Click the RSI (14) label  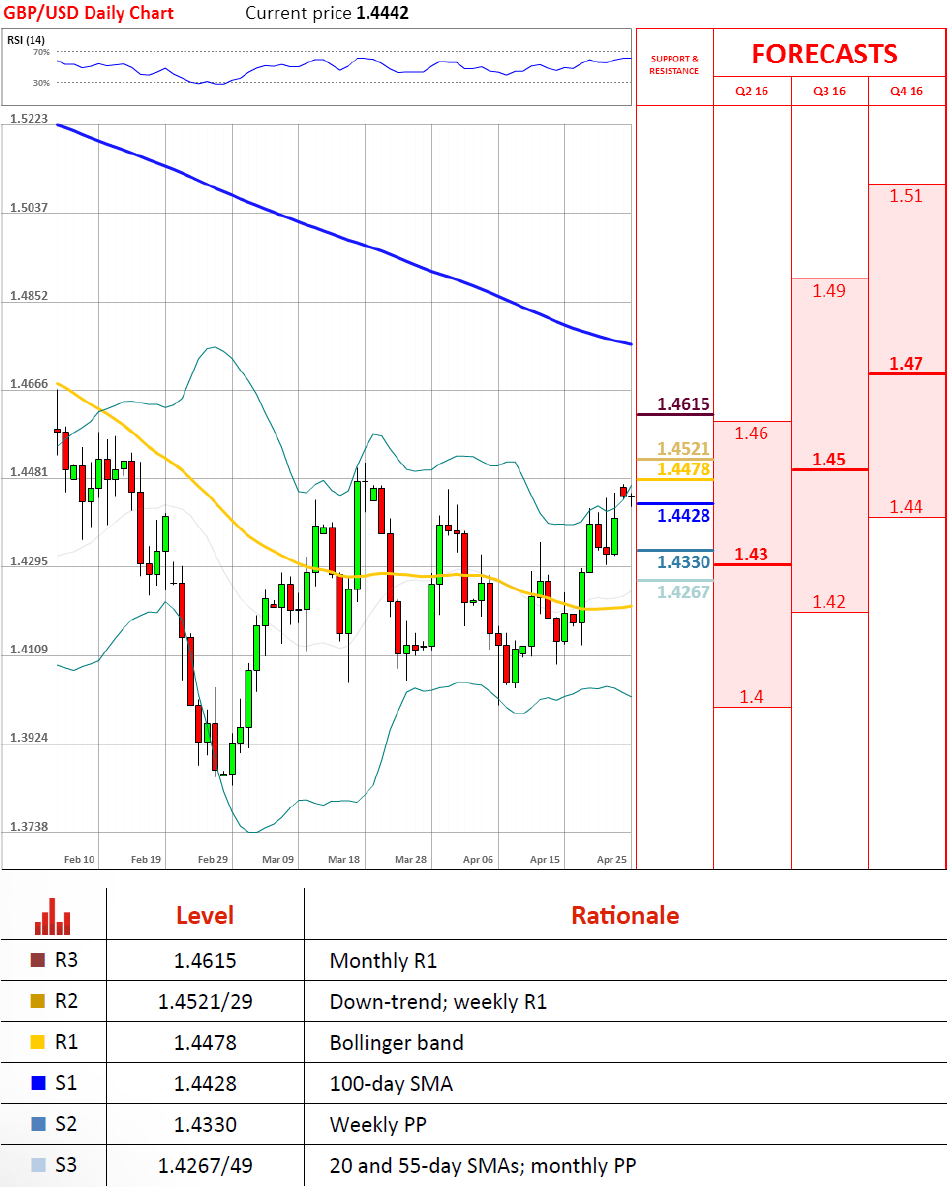click(x=26, y=40)
